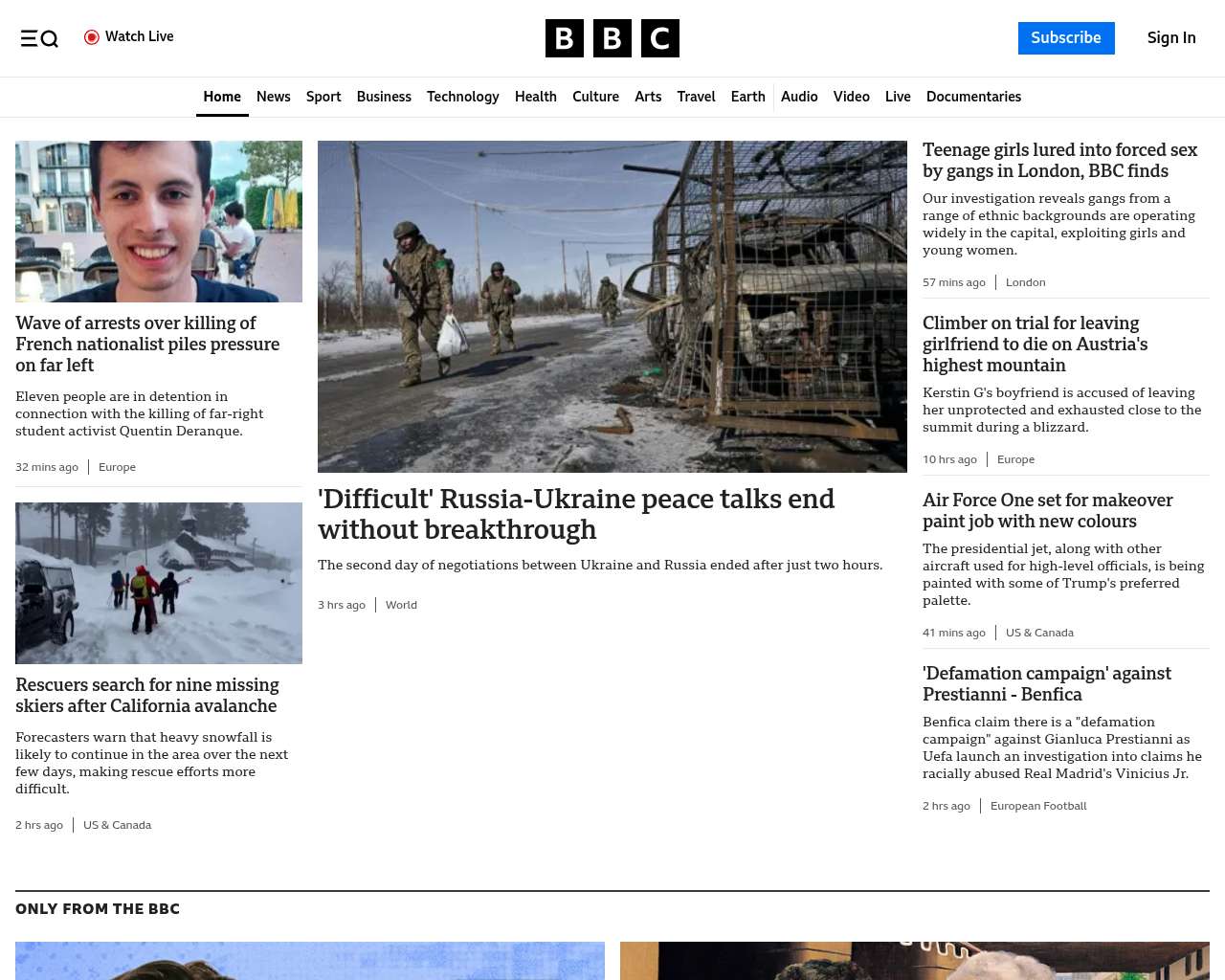Open the Air Force One makeover story
This screenshot has height=980, width=1225.
[1047, 511]
